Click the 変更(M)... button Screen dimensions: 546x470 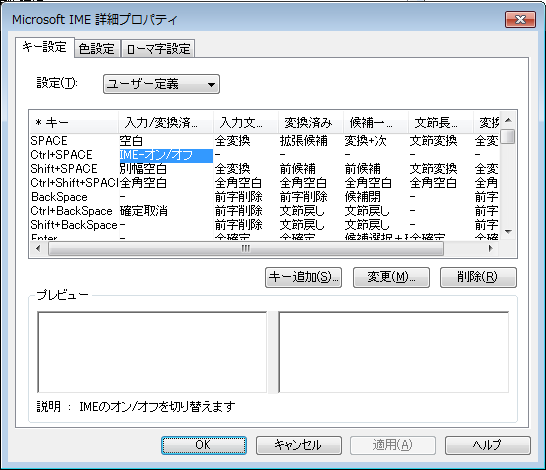click(x=391, y=277)
